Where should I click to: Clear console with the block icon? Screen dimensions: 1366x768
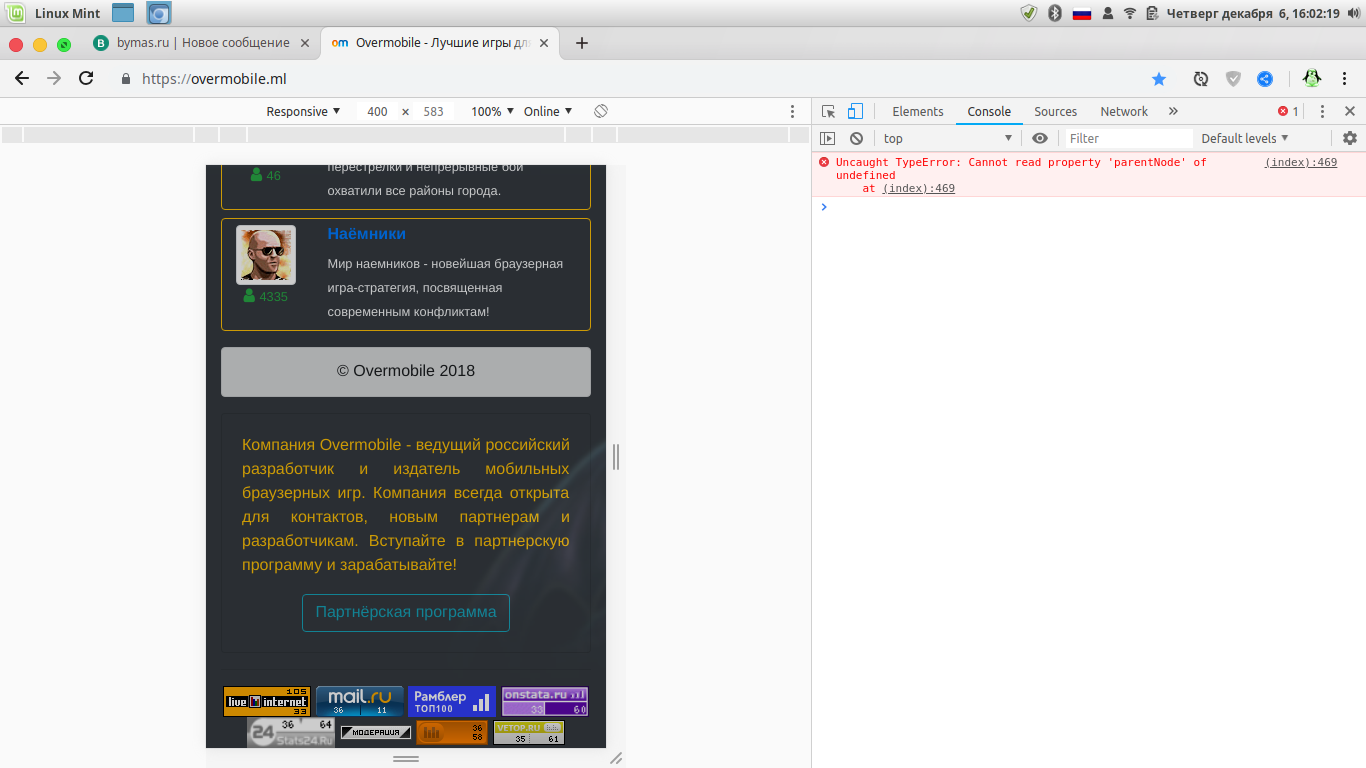(x=856, y=139)
